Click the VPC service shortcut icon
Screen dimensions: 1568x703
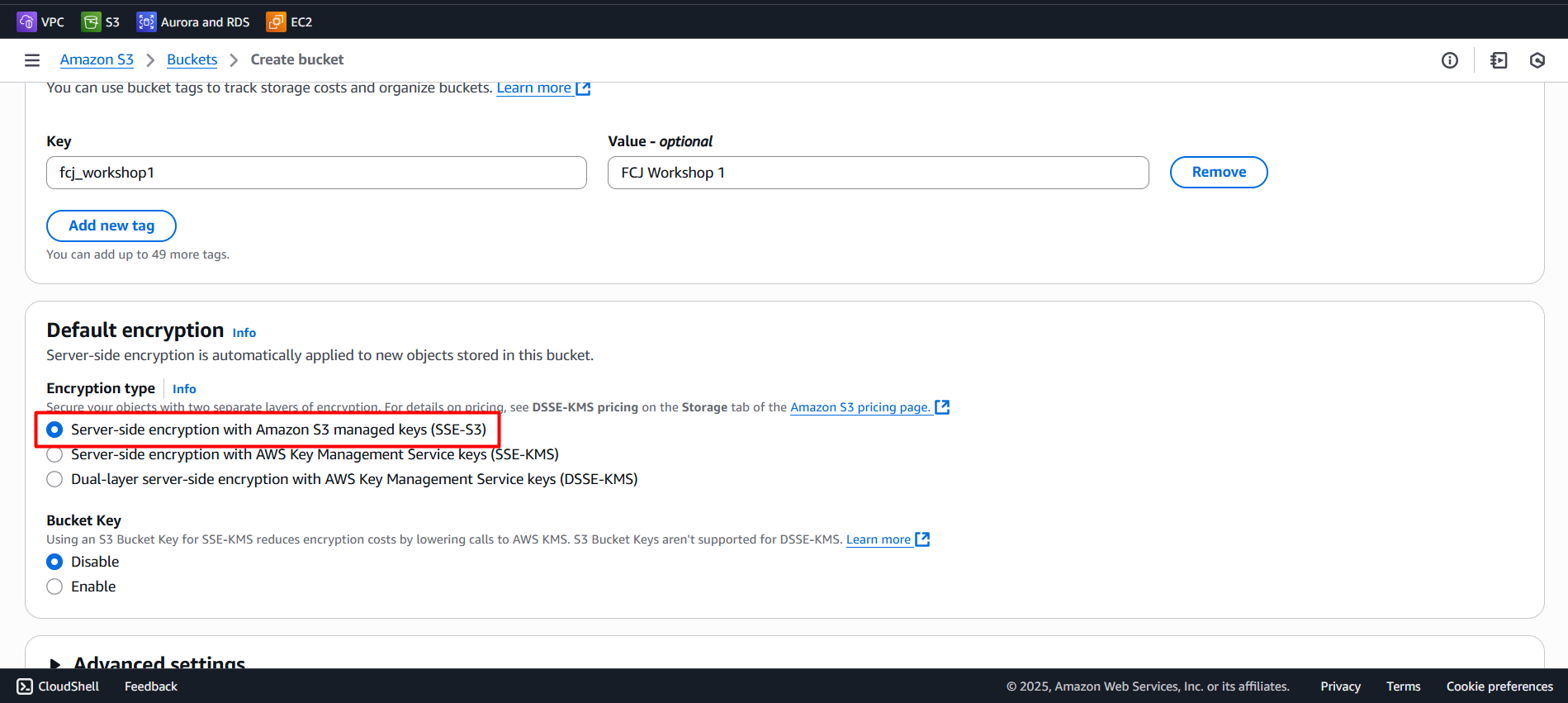(x=26, y=21)
